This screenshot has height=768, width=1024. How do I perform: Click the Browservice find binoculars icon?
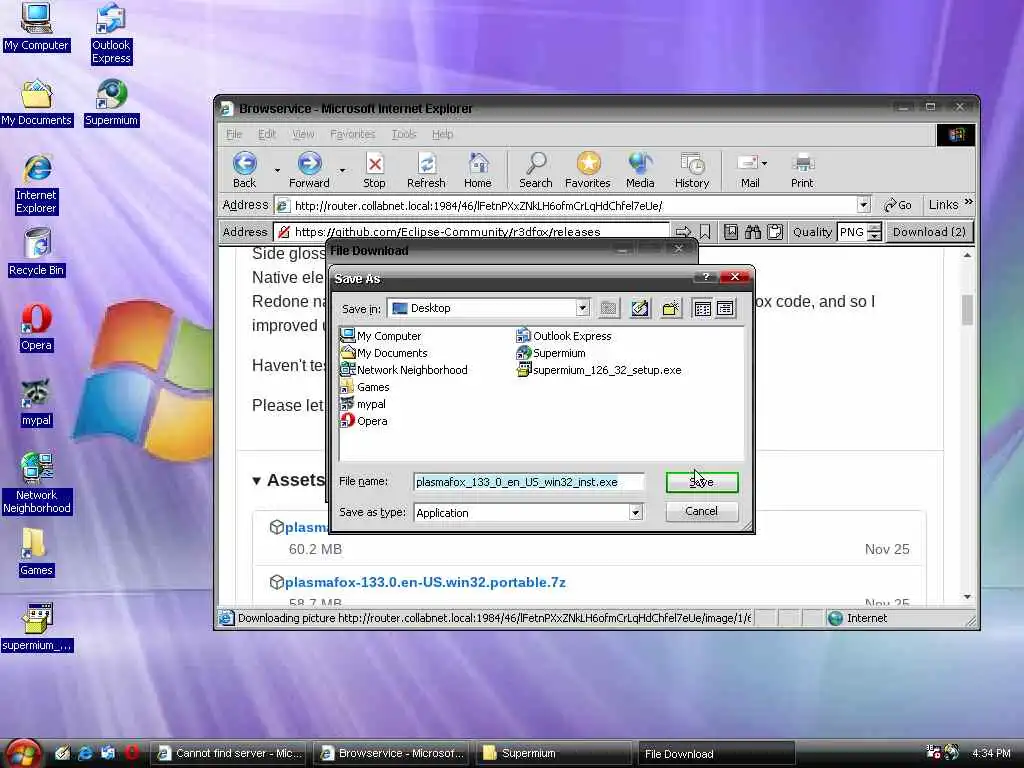[752, 232]
